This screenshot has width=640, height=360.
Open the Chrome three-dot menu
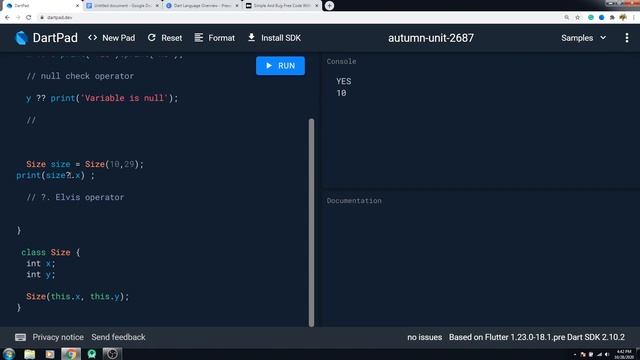(634, 18)
